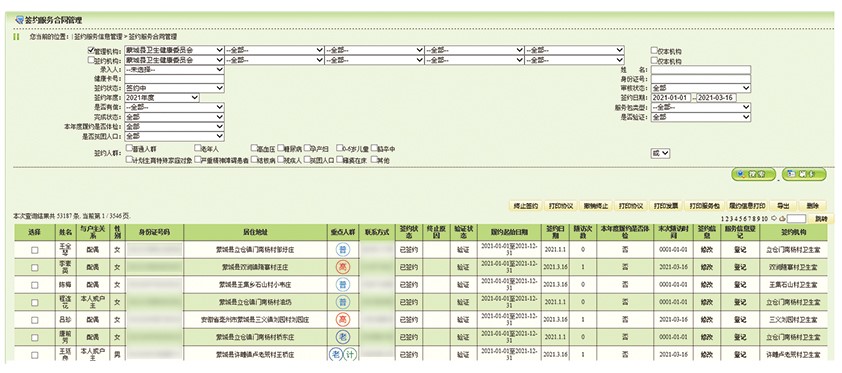The height and width of the screenshot is (373, 842).
Task: Click the 2021-01-01 start date field
Action: (x=671, y=98)
